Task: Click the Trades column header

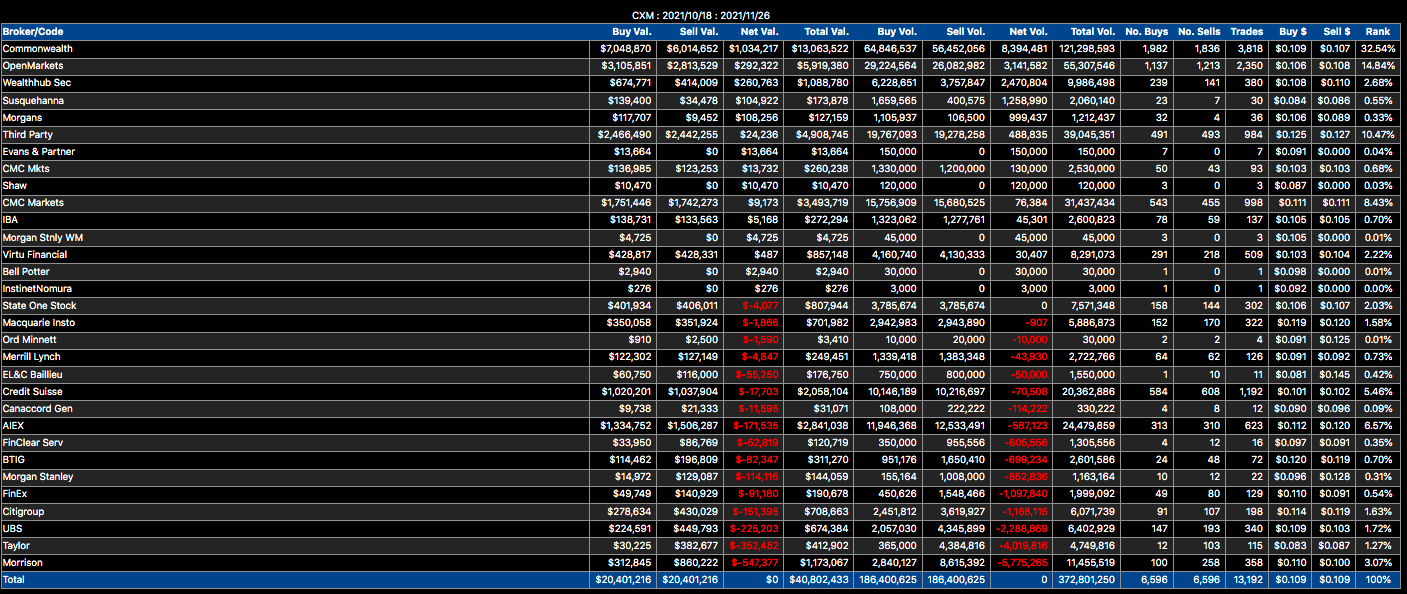Action: tap(1246, 32)
